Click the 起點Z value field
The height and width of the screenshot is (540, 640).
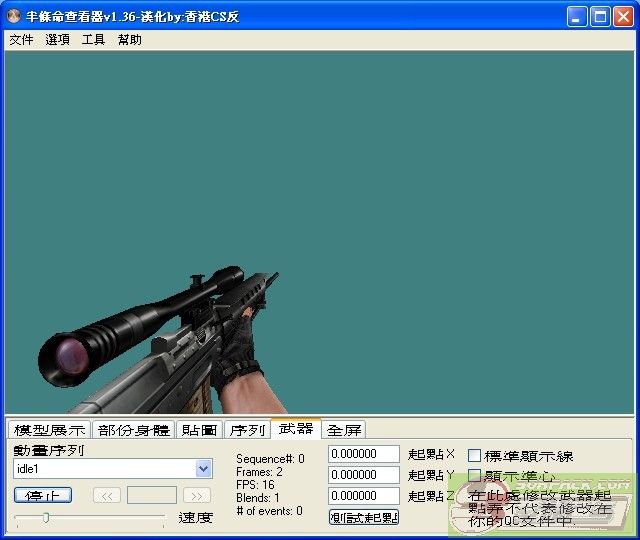coord(364,496)
